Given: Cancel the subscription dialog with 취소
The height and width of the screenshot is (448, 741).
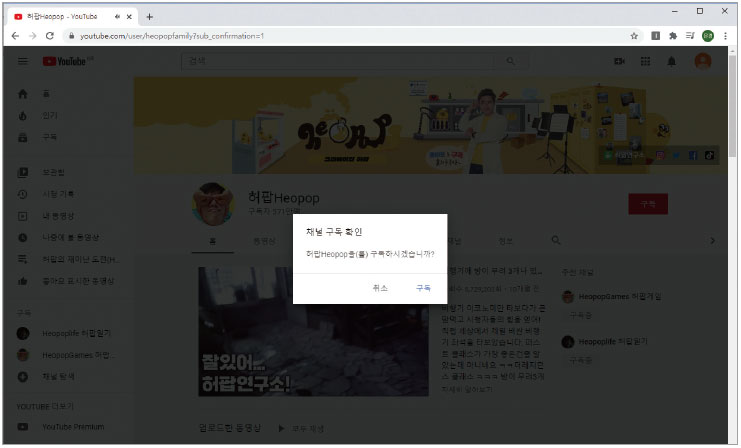Looking at the screenshot, I should point(380,288).
